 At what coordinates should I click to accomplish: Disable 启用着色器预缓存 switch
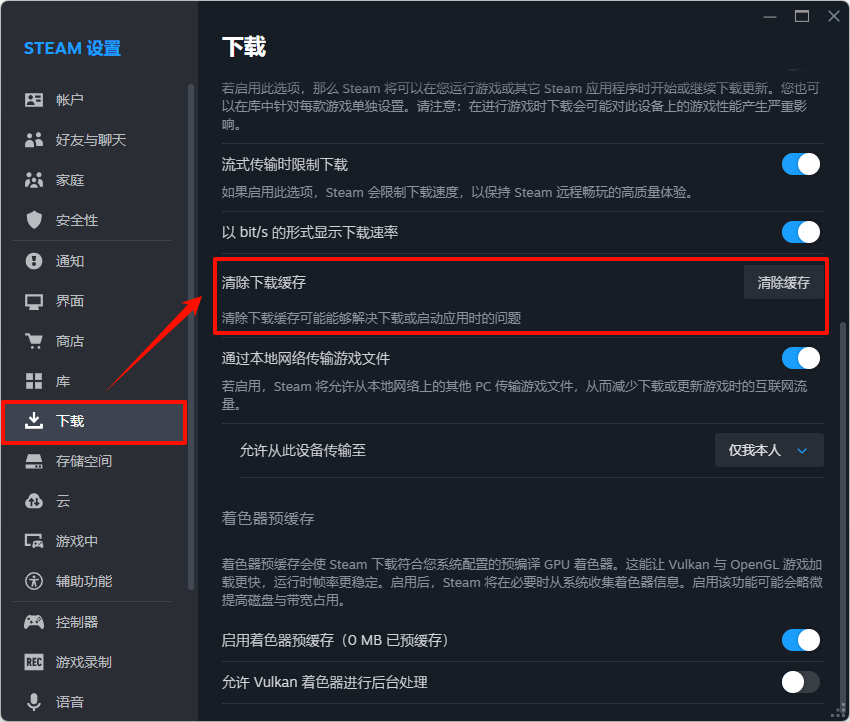click(800, 640)
